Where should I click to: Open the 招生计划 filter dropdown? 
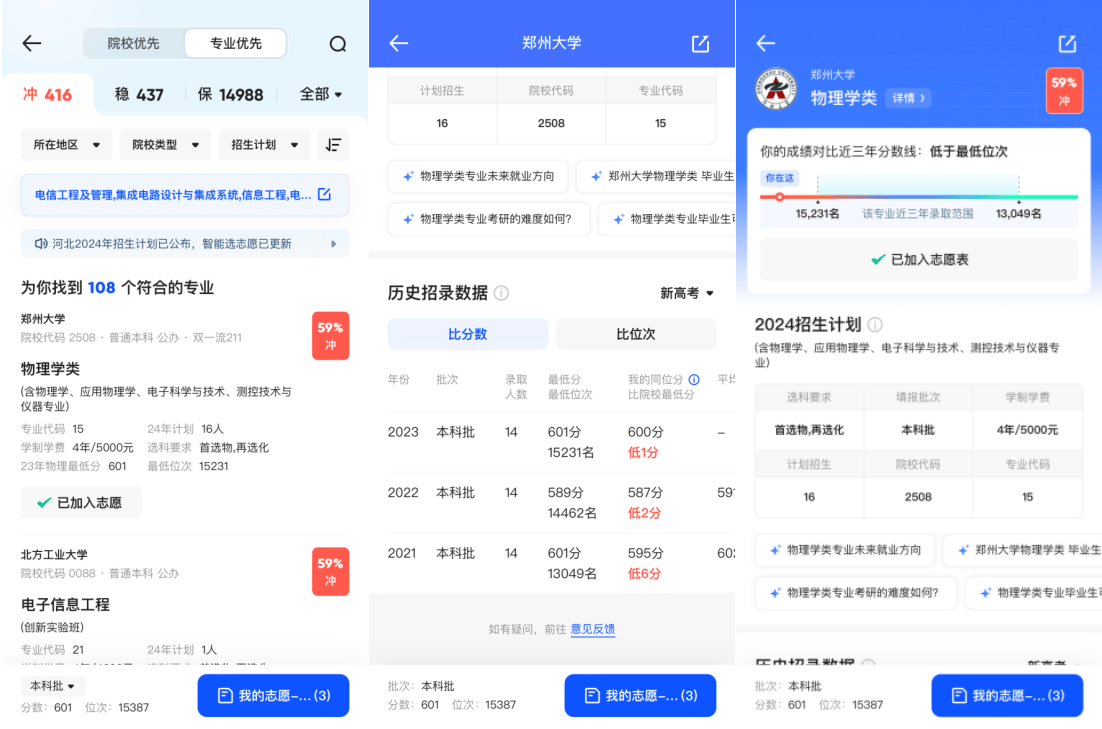(264, 145)
